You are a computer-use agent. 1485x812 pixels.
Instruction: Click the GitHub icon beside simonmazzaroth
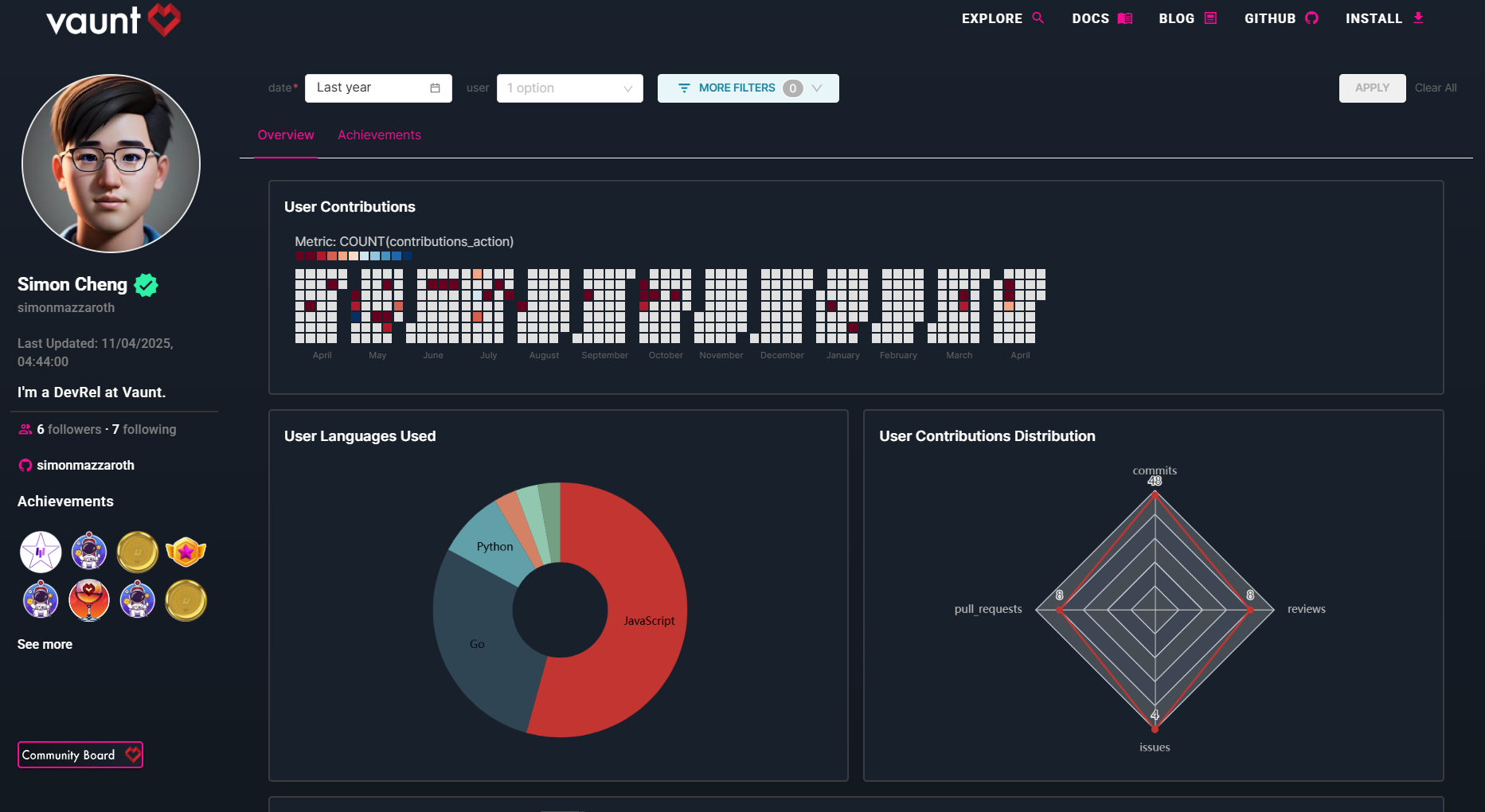(x=25, y=465)
